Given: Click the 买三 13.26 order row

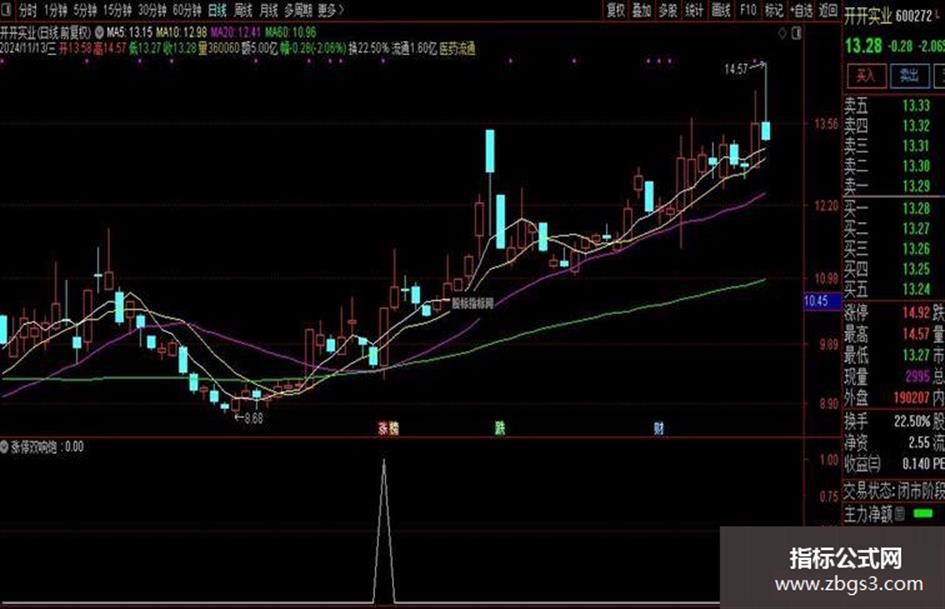Looking at the screenshot, I should tap(888, 248).
